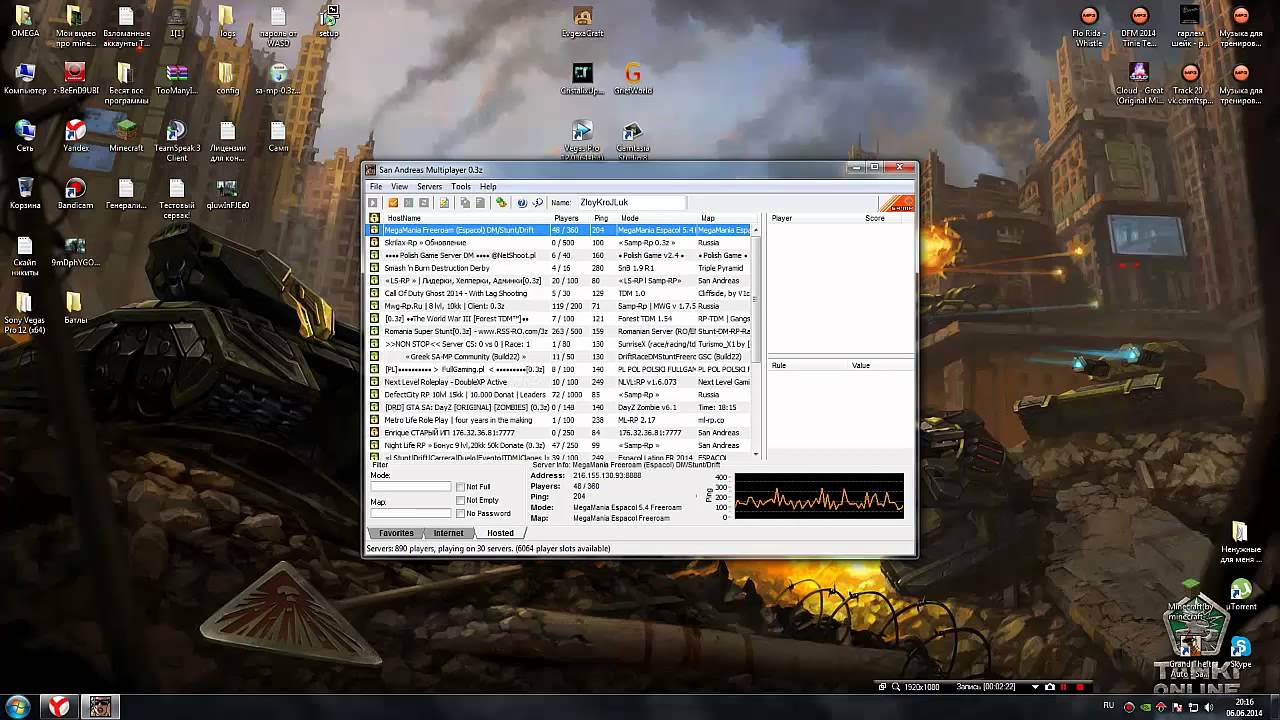This screenshot has height=720, width=1280.
Task: Switch to the Hosted tab
Action: pos(500,533)
